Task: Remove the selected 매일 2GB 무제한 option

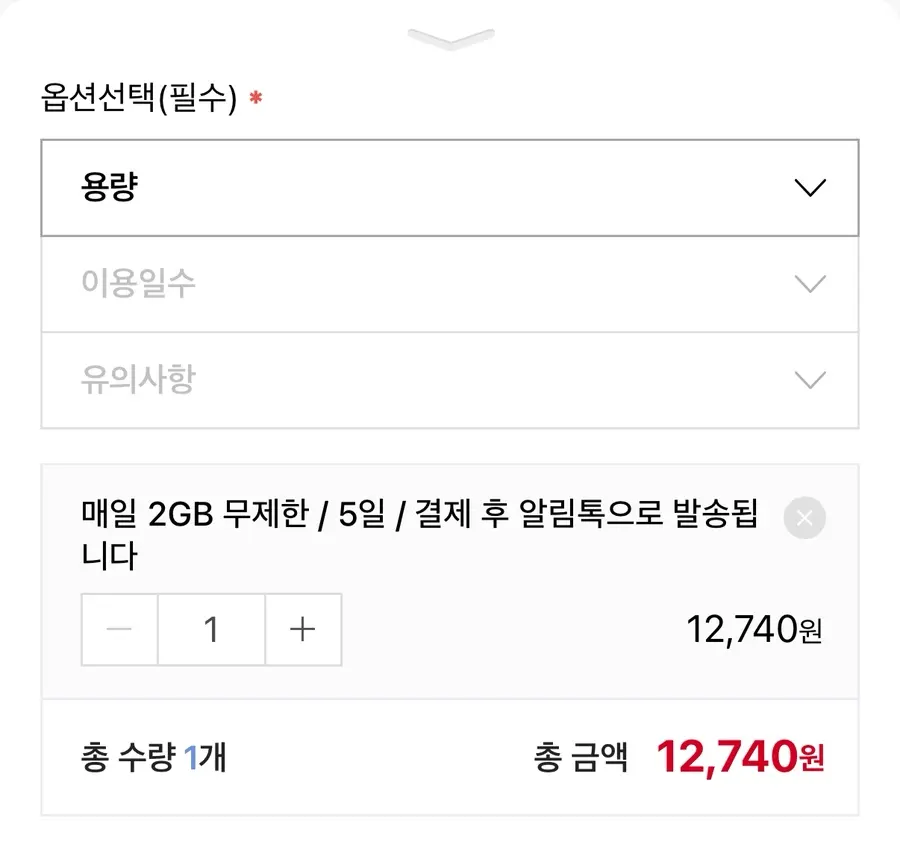Action: click(805, 518)
